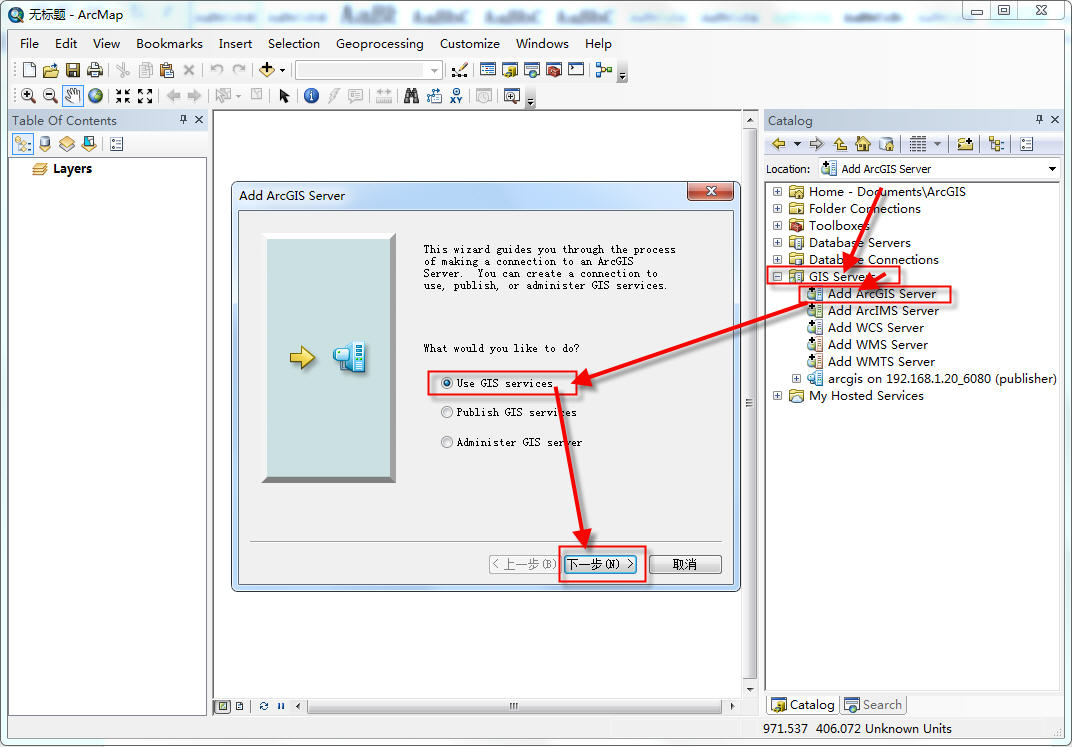The height and width of the screenshot is (747, 1072).
Task: Expand My Hosted Services node
Action: (x=777, y=396)
